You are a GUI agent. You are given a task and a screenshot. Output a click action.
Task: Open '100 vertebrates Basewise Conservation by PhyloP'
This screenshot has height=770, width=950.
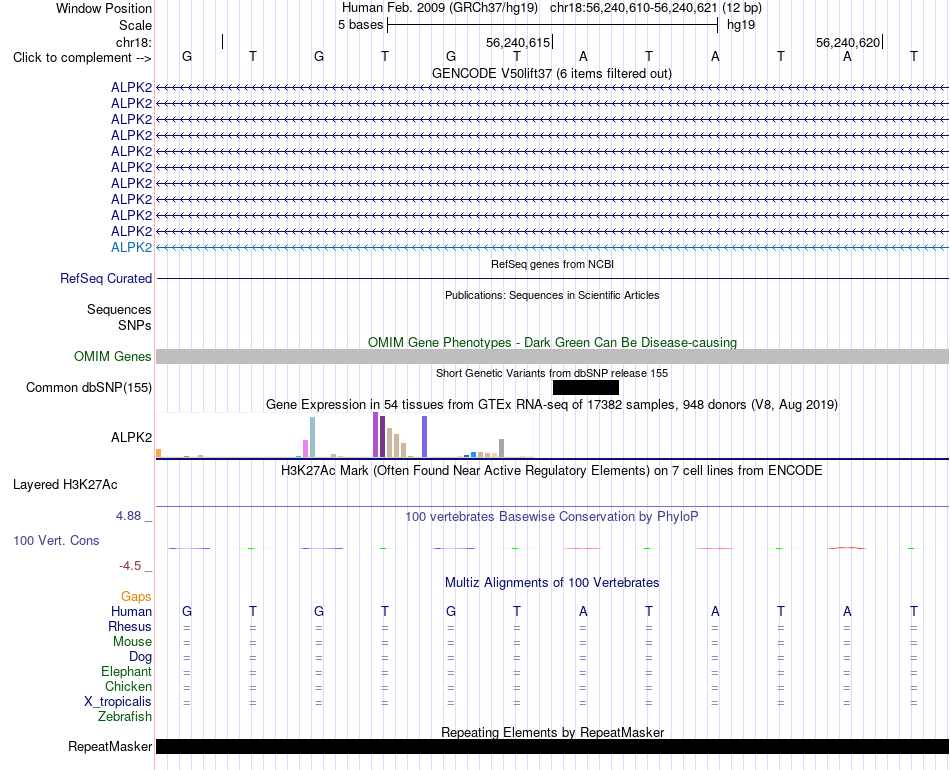(552, 517)
